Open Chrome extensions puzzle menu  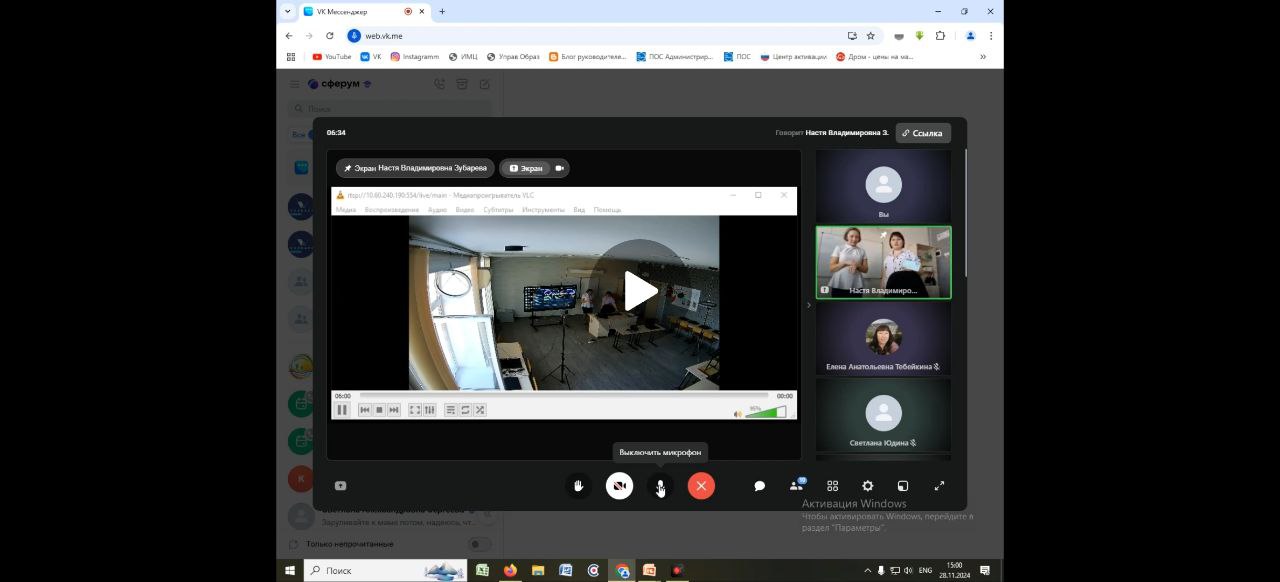click(940, 35)
